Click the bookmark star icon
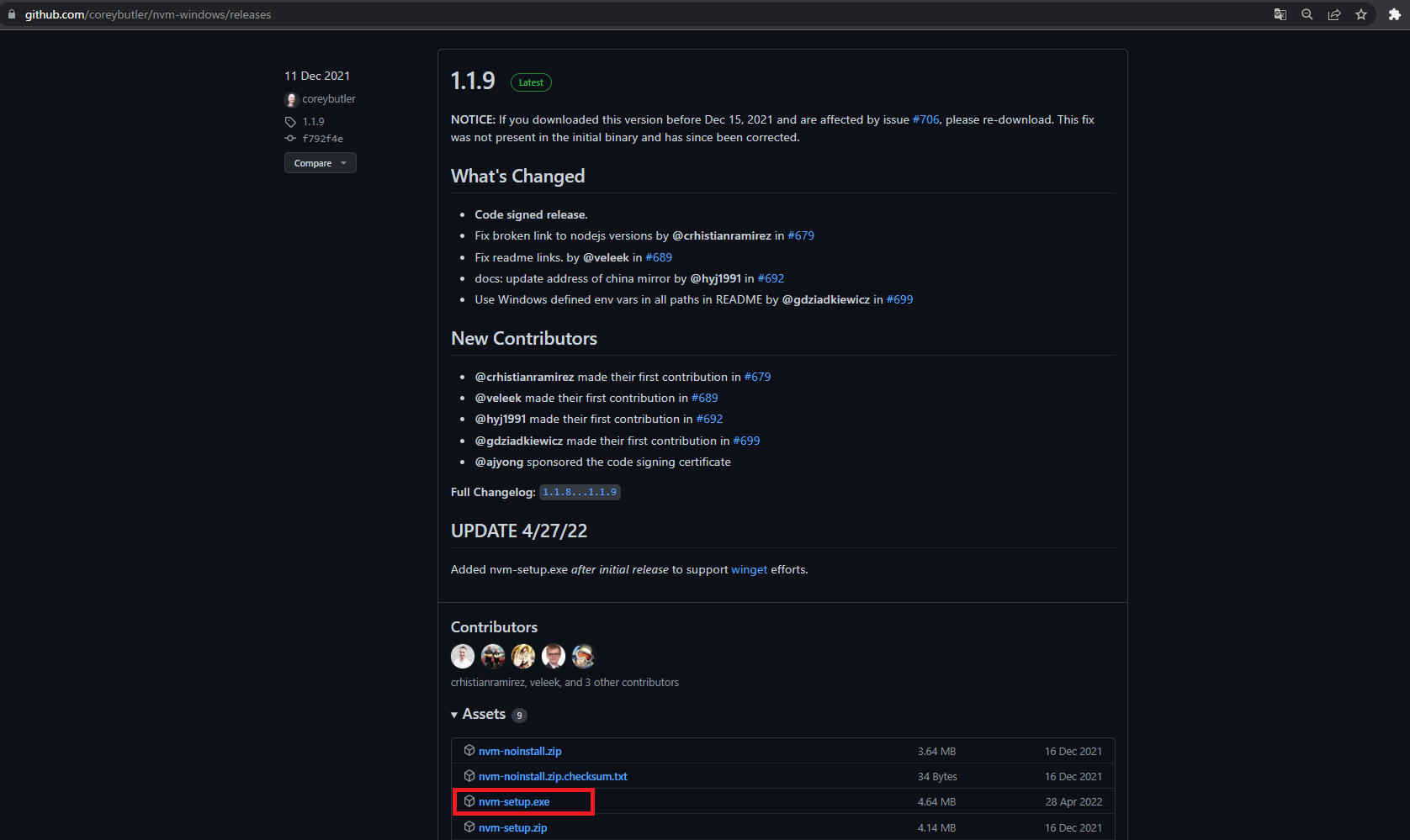The image size is (1410, 840). point(1361,14)
